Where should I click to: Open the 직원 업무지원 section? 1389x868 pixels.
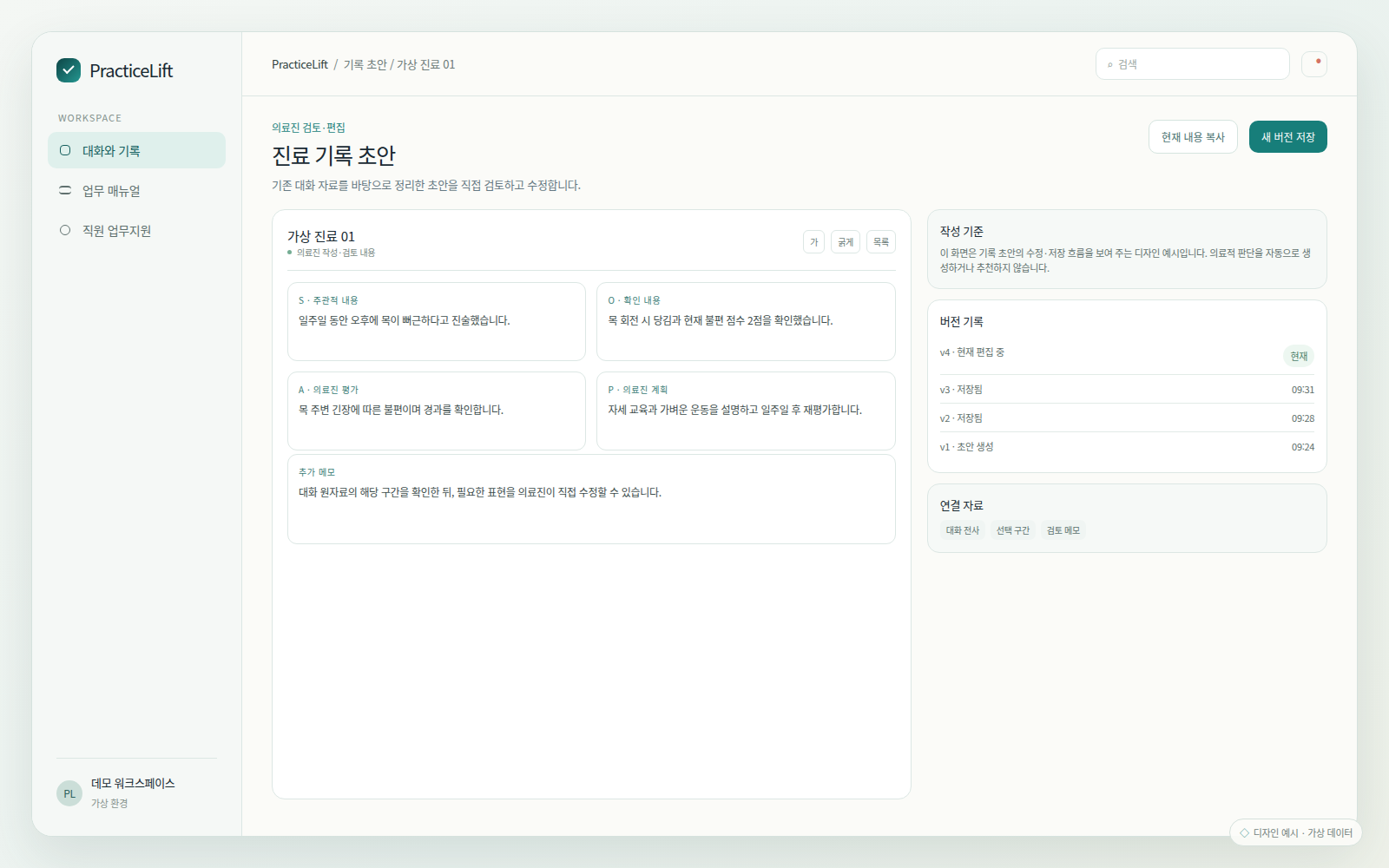(x=136, y=230)
